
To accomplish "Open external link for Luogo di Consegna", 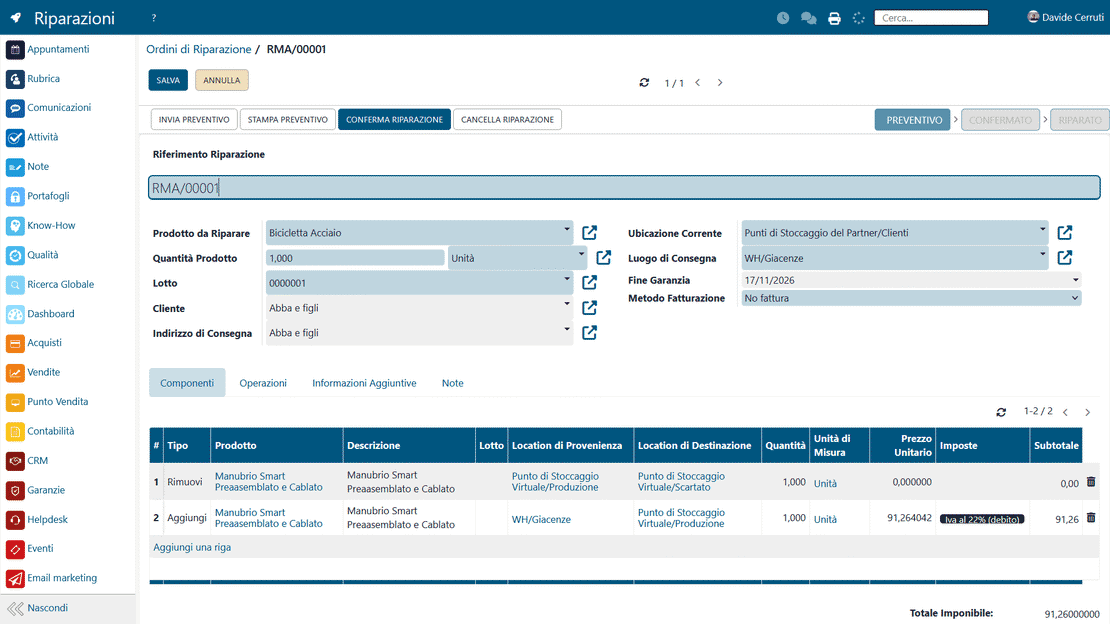I will pyautogui.click(x=1065, y=258).
